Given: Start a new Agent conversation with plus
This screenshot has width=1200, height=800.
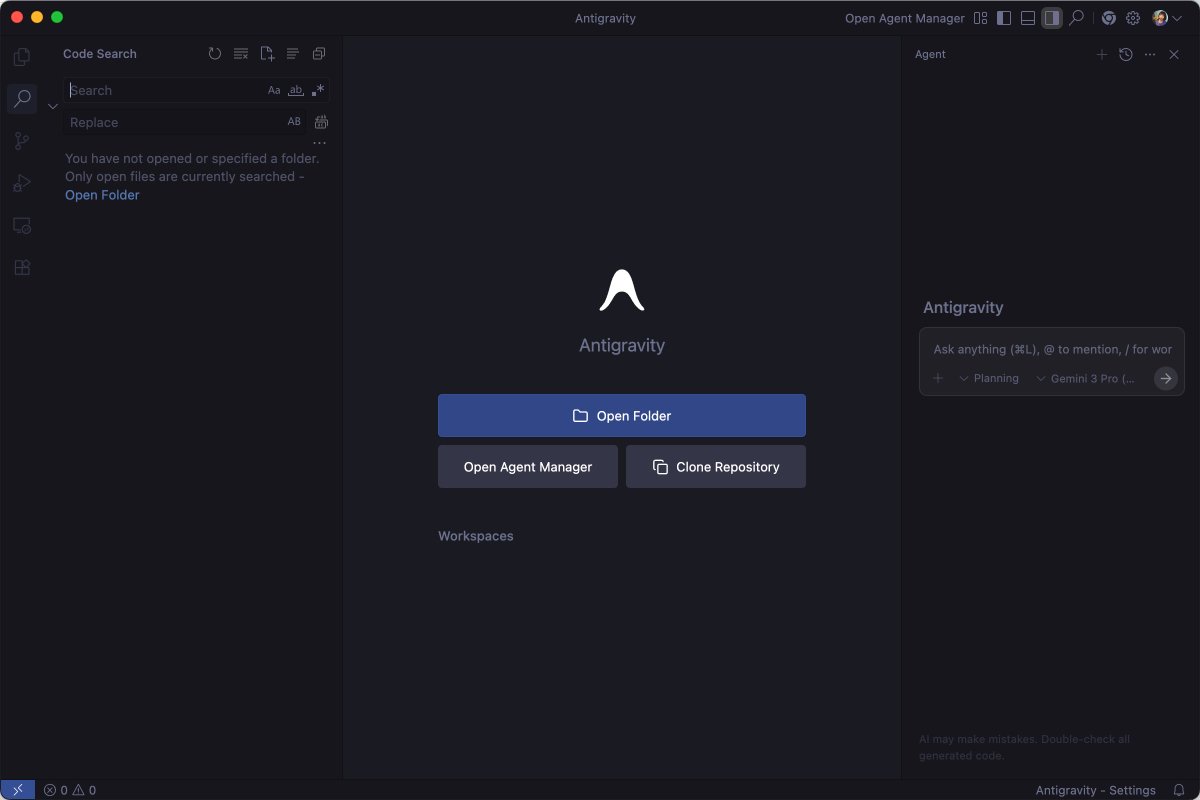Looking at the screenshot, I should click(1102, 55).
